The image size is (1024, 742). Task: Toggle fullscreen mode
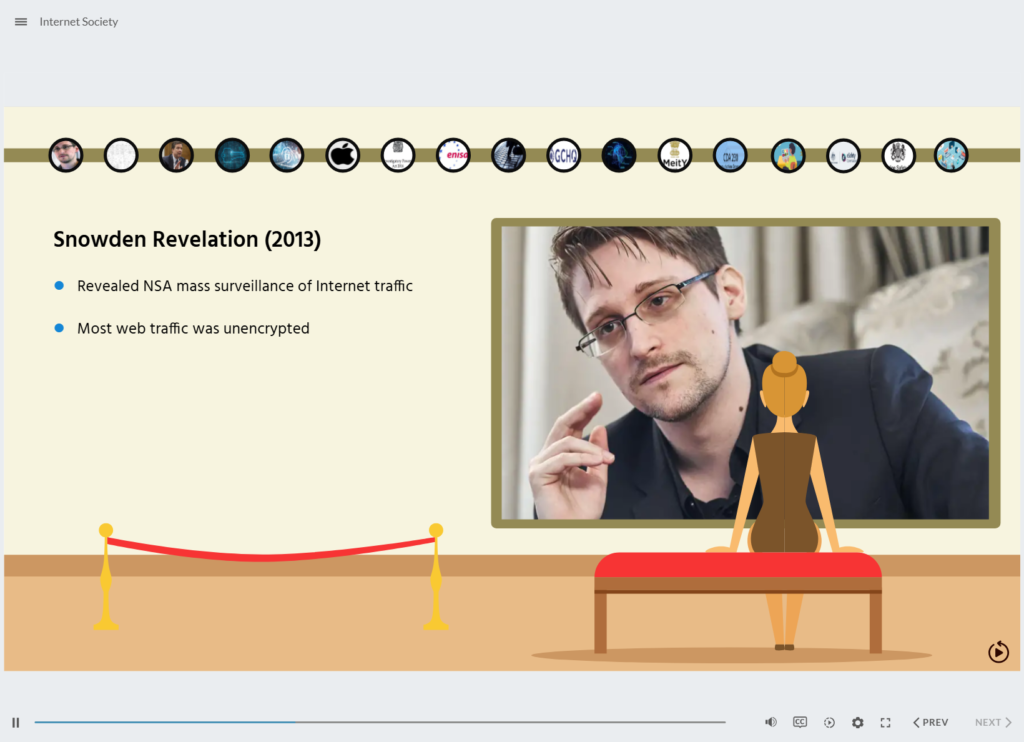pos(885,721)
